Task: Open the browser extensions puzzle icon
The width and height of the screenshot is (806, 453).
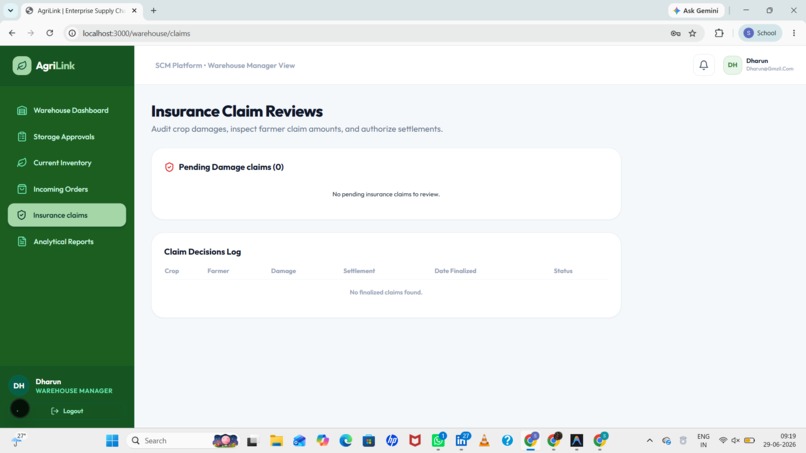Action: coord(719,33)
